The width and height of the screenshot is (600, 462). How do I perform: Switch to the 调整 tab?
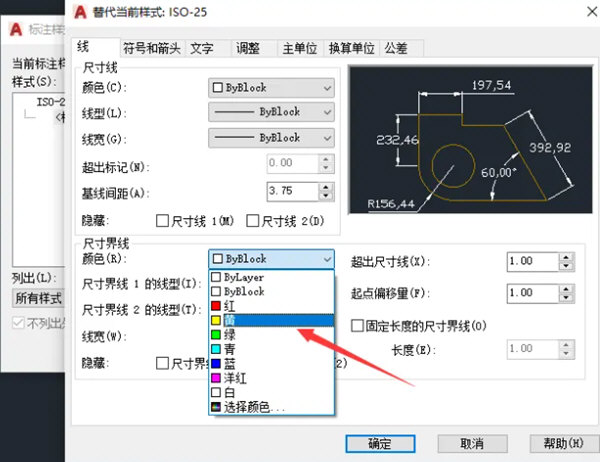click(254, 49)
